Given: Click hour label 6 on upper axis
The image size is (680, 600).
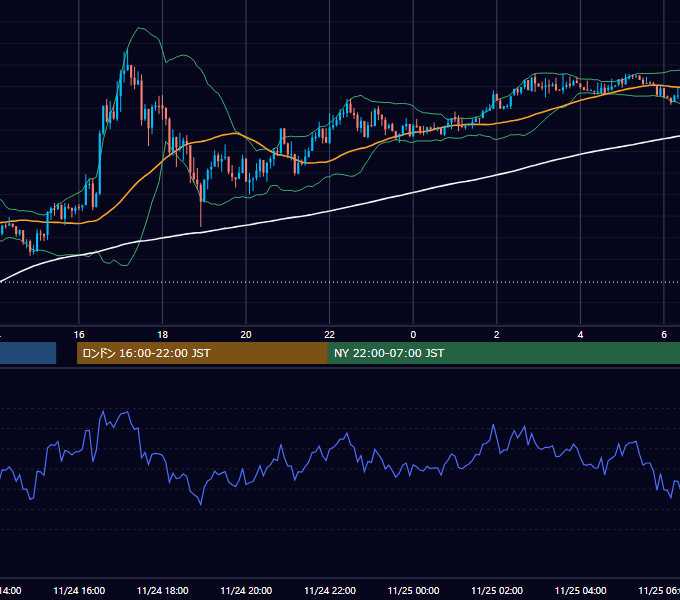Looking at the screenshot, I should (664, 335).
